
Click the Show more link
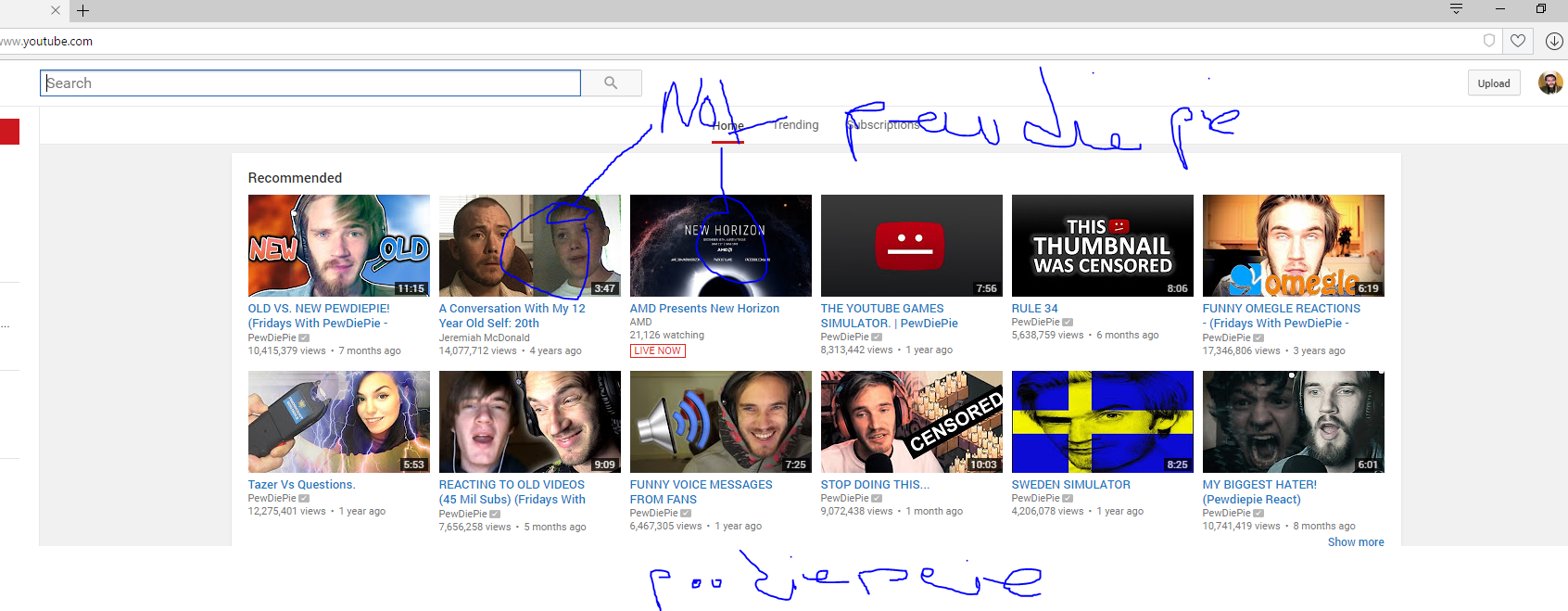coord(1355,542)
